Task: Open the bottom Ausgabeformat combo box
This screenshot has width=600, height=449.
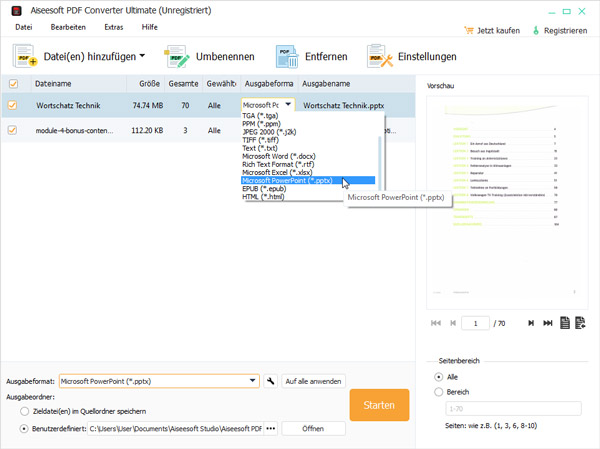Action: click(158, 381)
